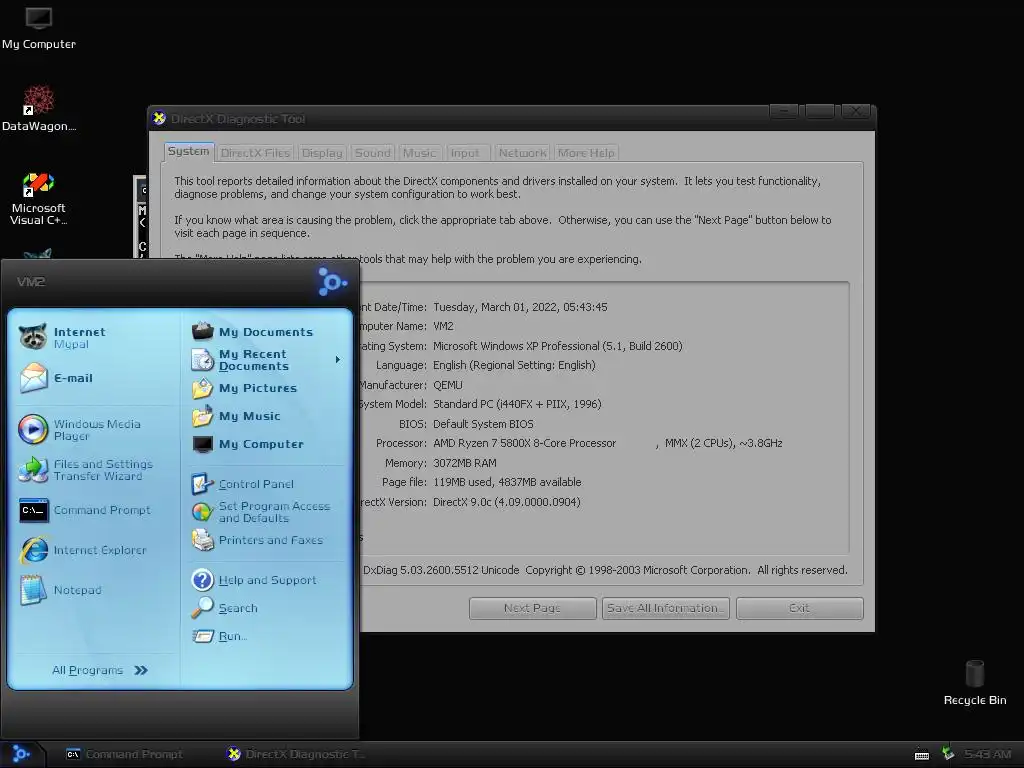Click the page file 119MB used text
The image size is (1024, 768).
point(507,483)
